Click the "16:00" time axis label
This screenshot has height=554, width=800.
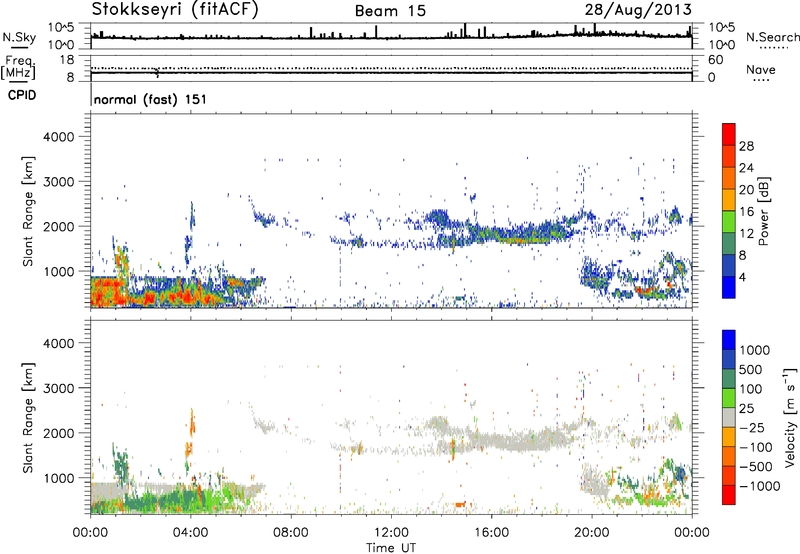click(491, 533)
